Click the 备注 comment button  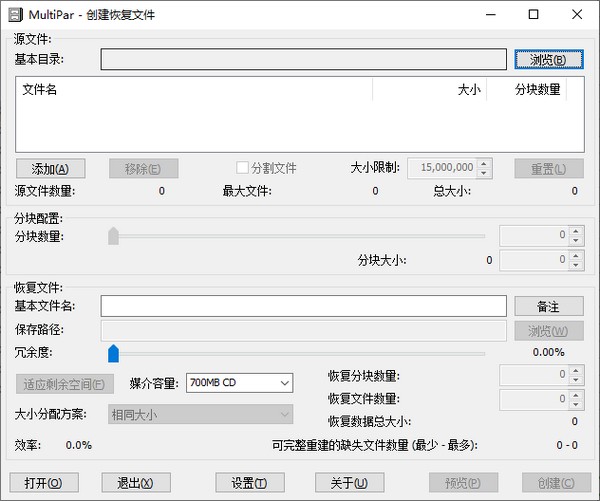click(549, 306)
